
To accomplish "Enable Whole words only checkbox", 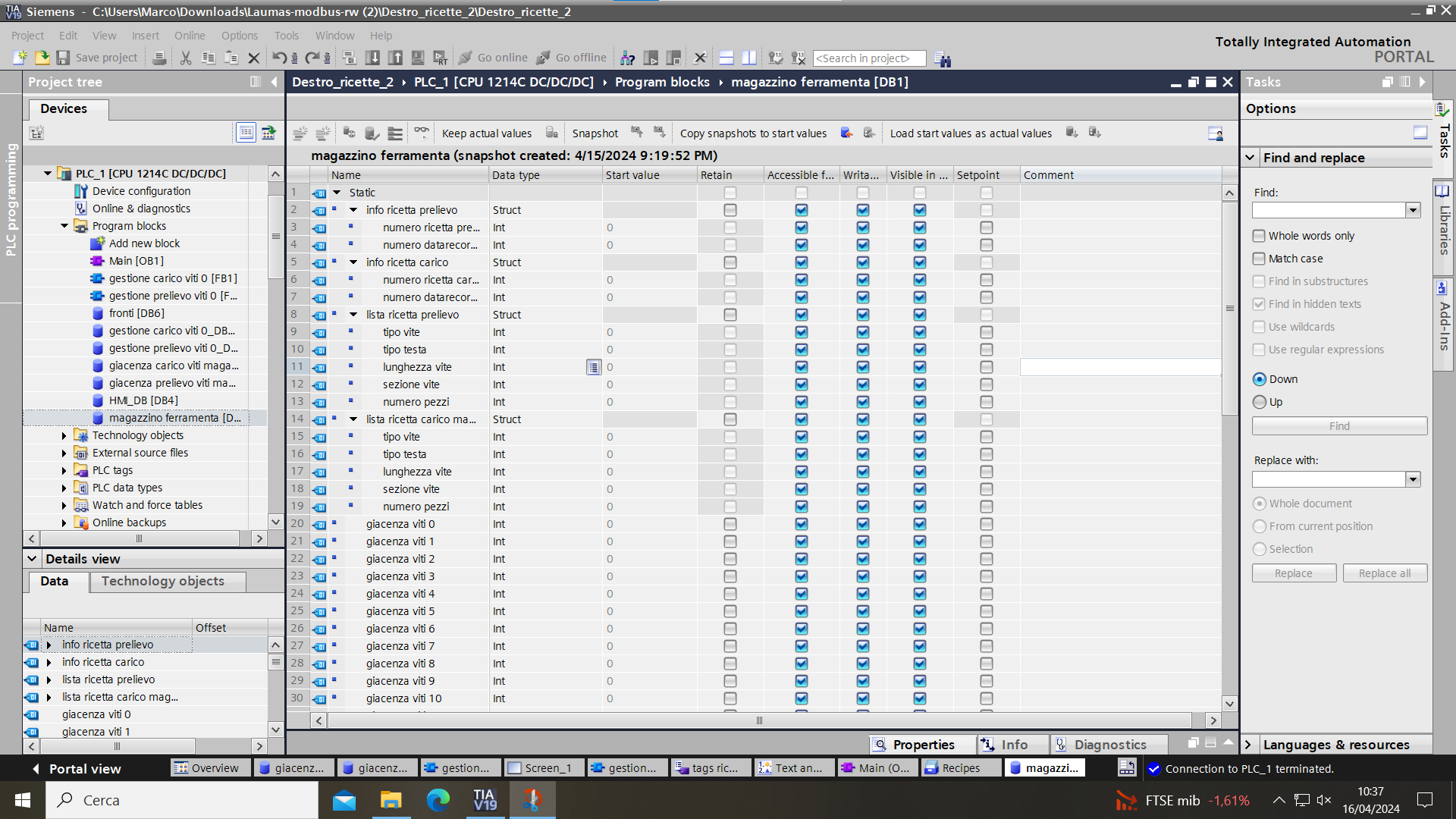I will [1259, 236].
